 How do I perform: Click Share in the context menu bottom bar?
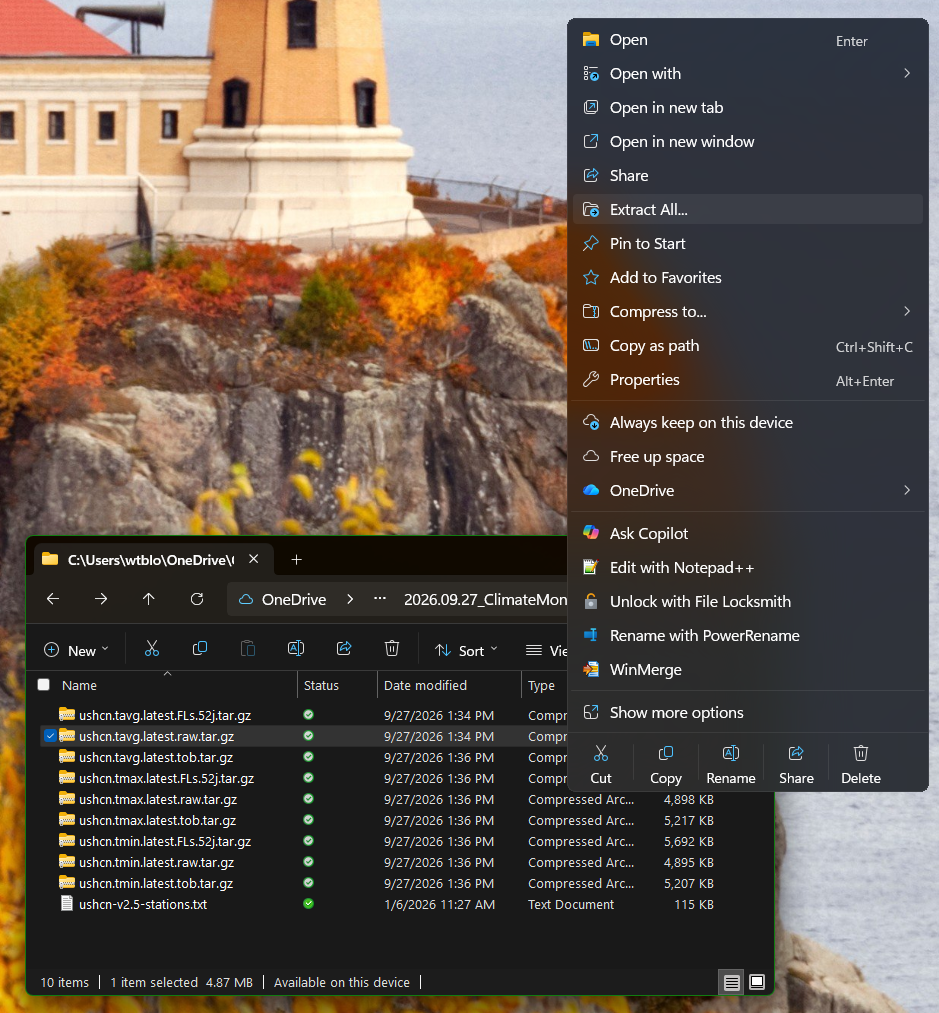point(796,766)
